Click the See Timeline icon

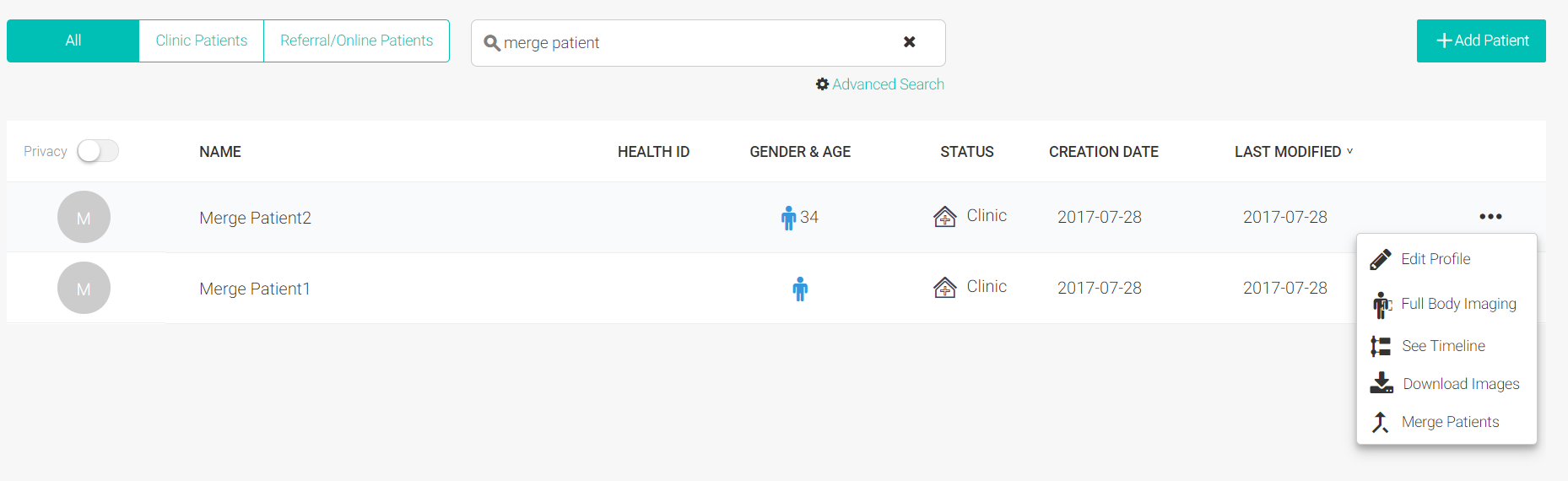1381,346
